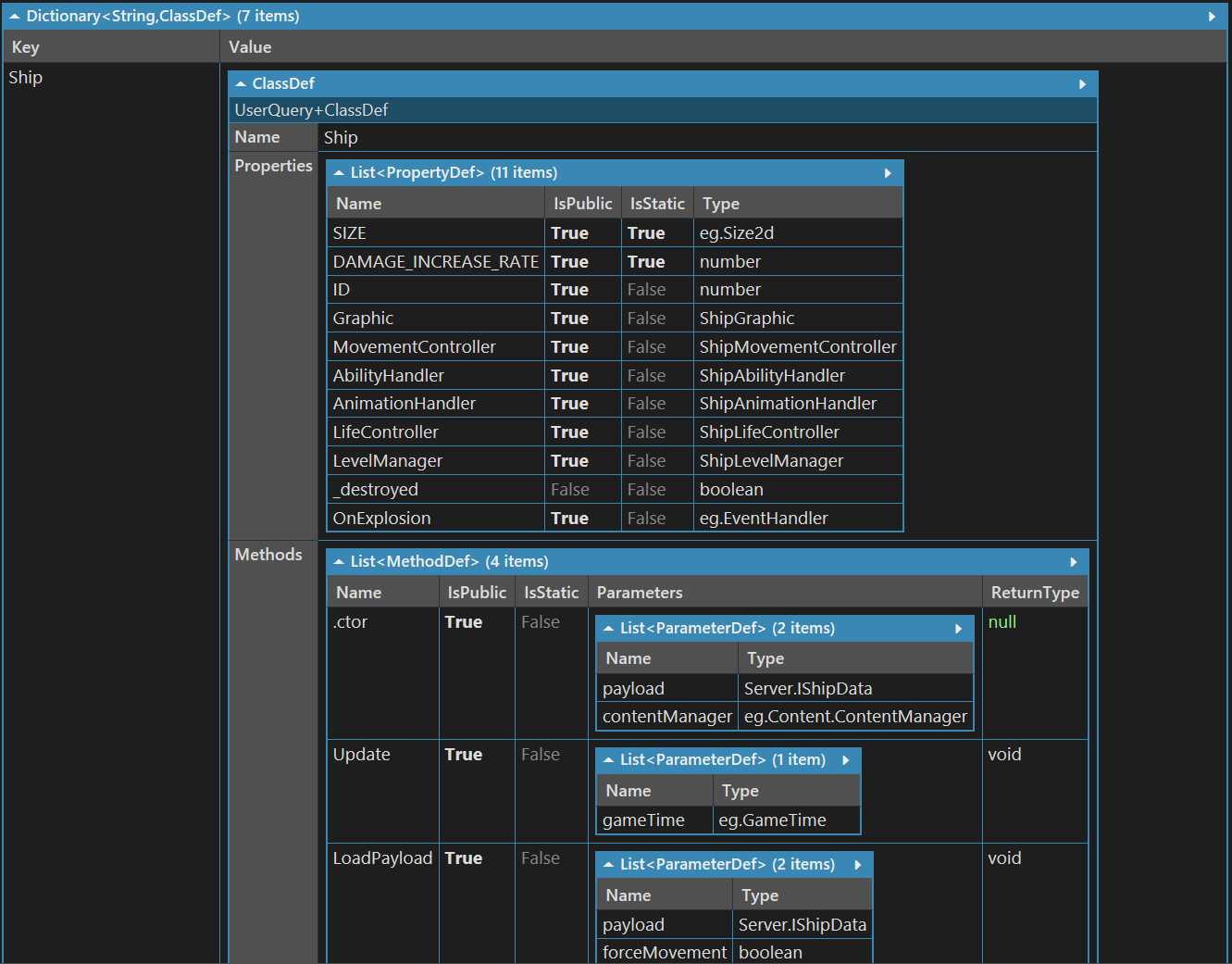Click the right arrow on List<PropertyDef> header
The height and width of the screenshot is (964, 1232).
pos(888,173)
